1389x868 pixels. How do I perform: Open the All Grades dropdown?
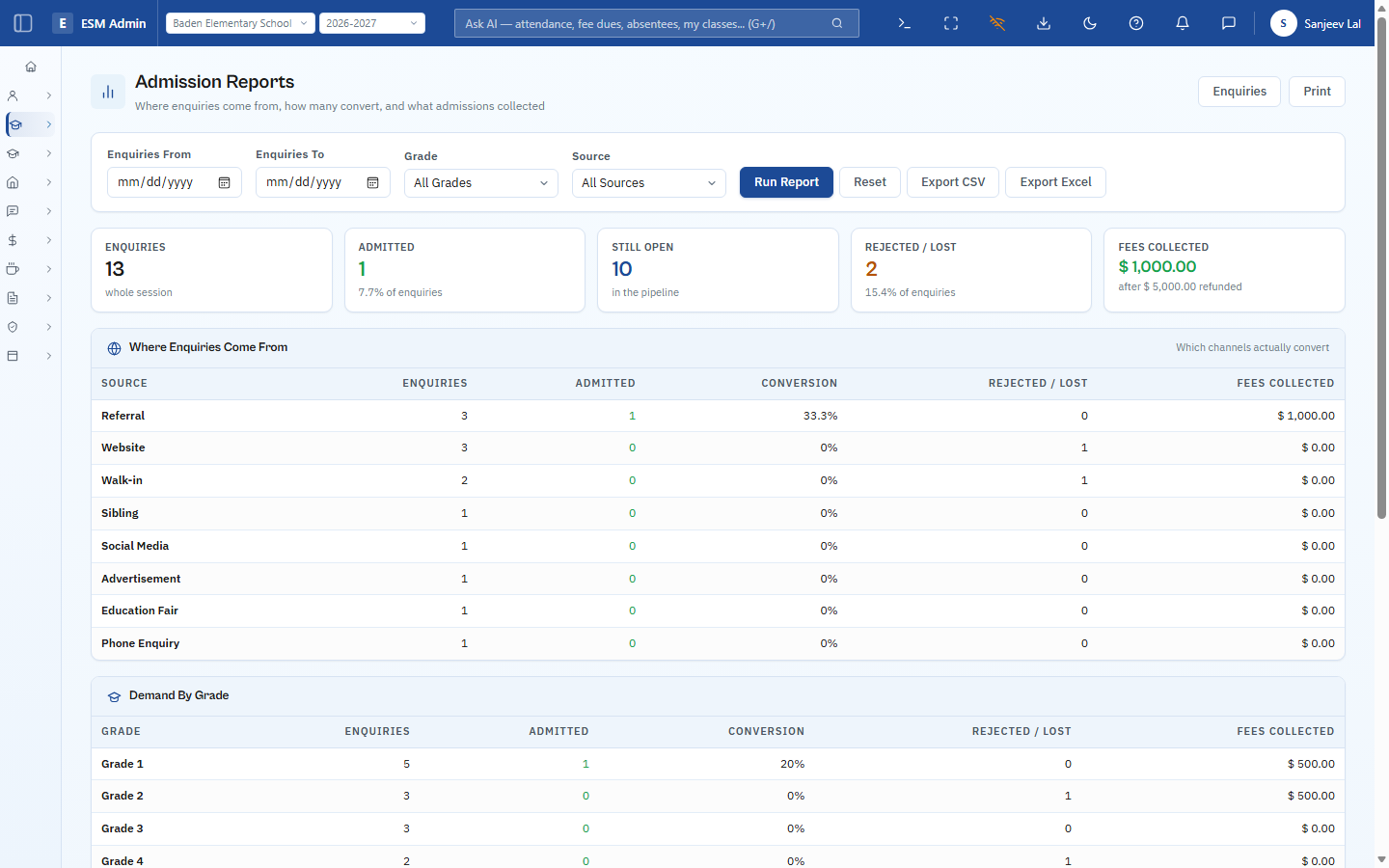tap(481, 183)
